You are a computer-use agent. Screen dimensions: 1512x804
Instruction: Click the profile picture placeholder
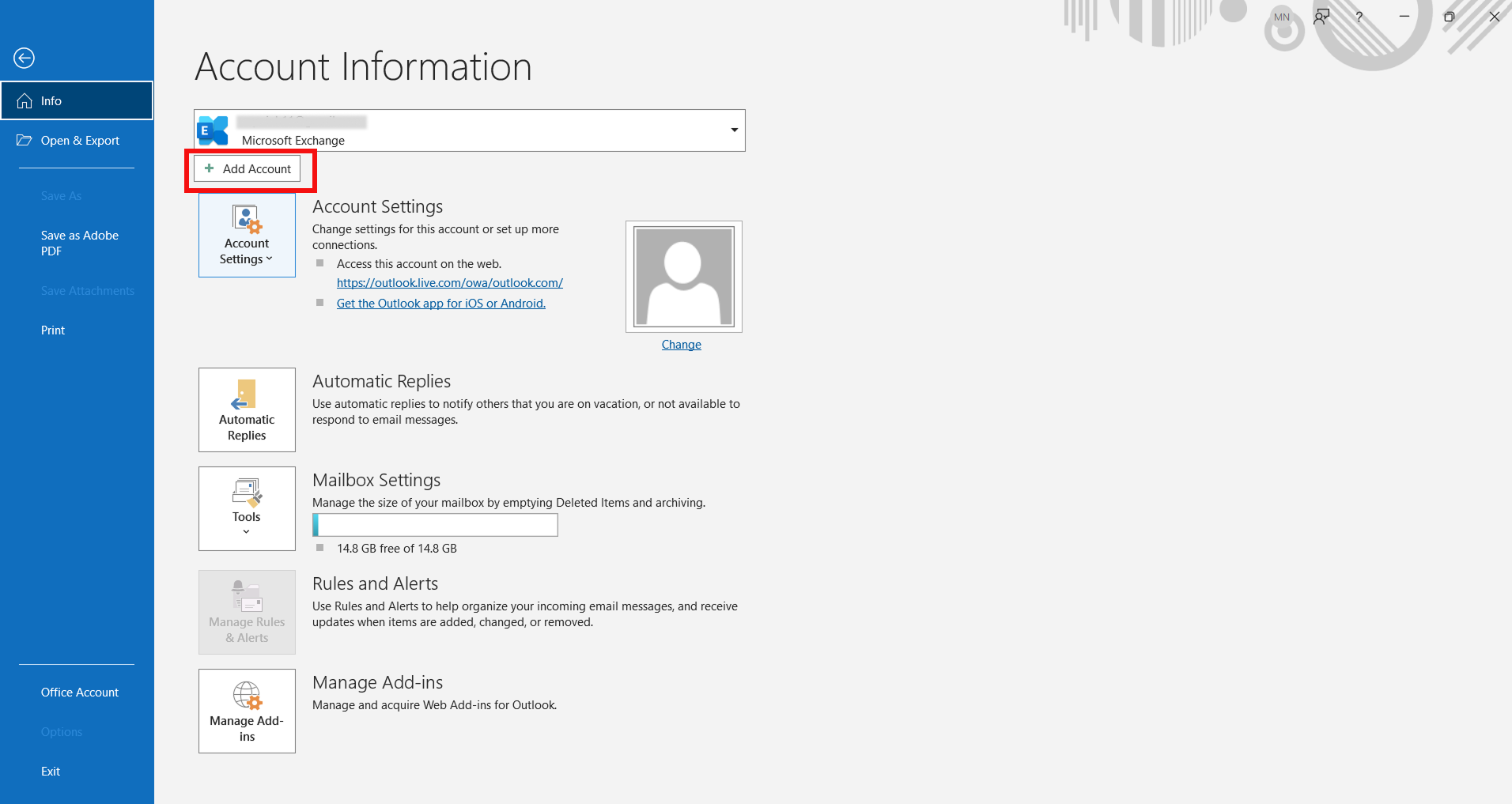coord(684,277)
